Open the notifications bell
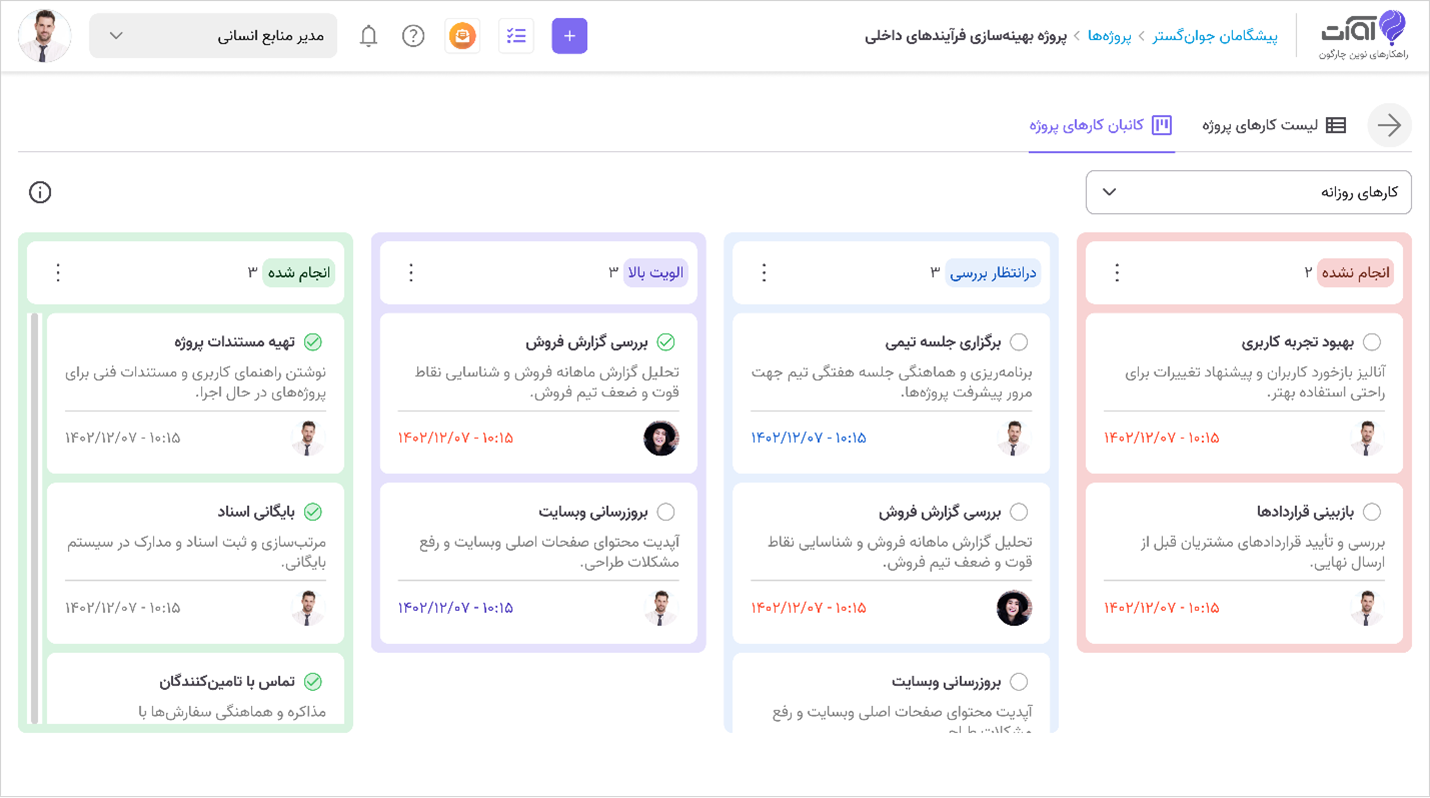 [367, 35]
